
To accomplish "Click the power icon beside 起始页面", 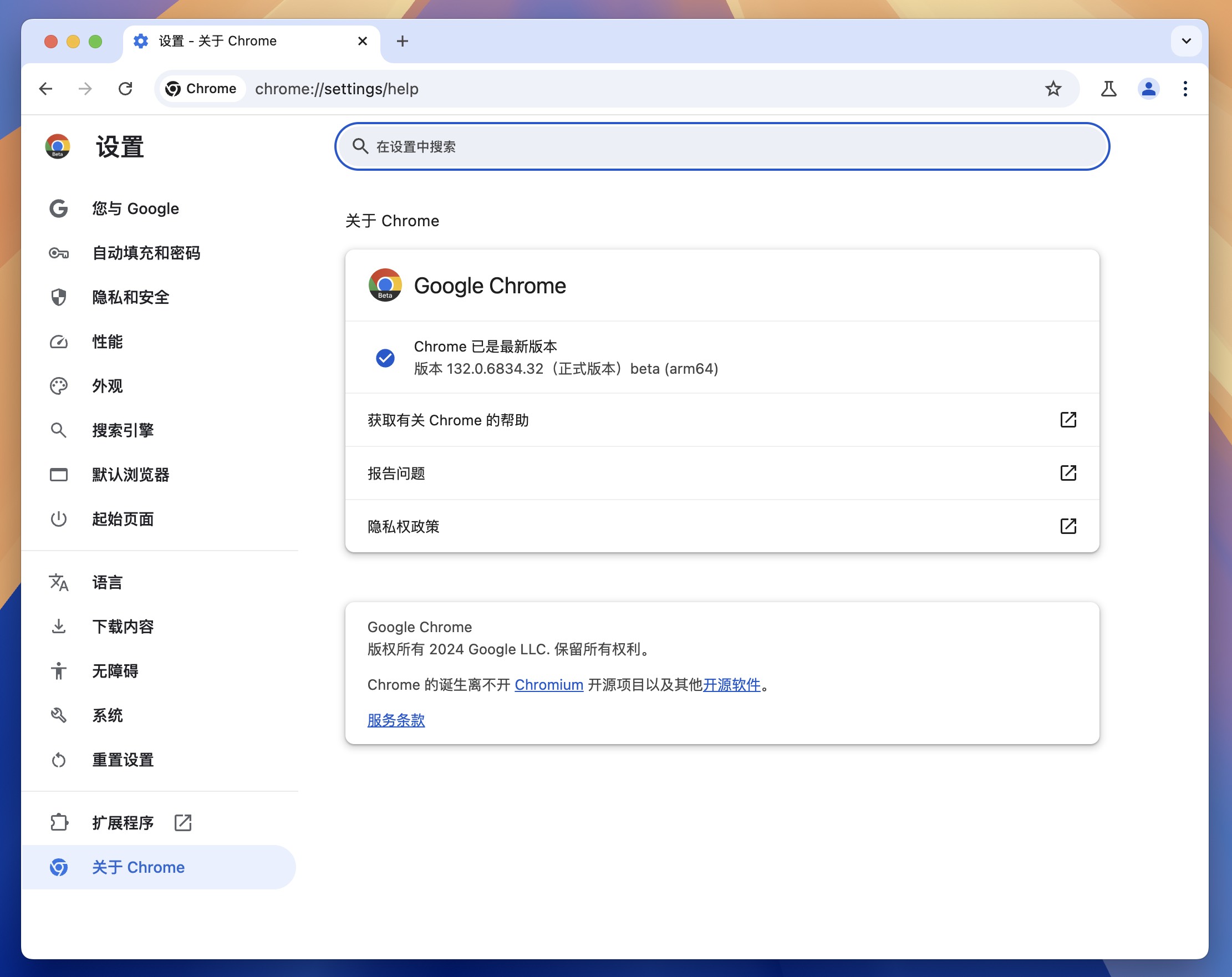I will 58,519.
